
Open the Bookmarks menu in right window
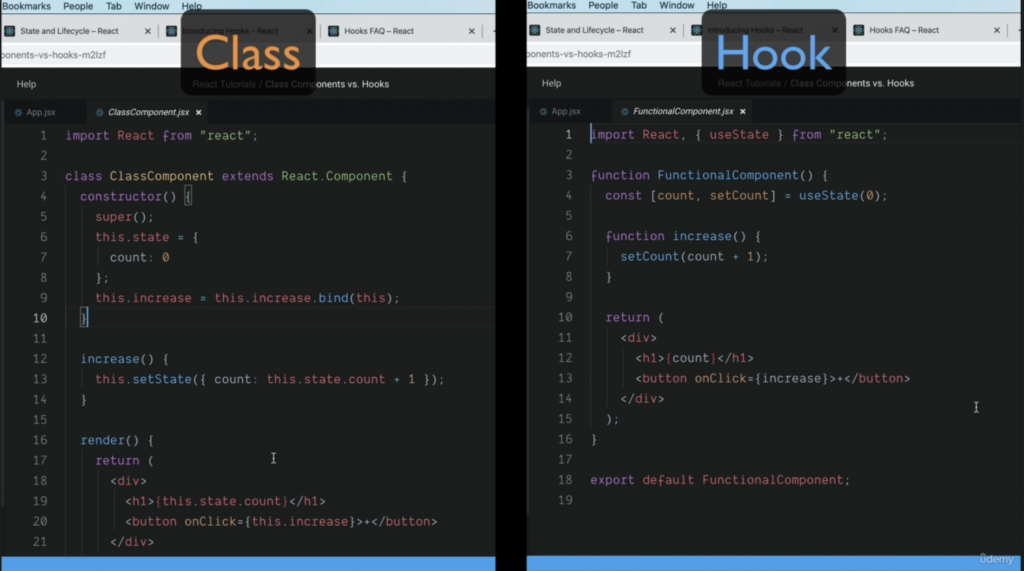tap(551, 5)
